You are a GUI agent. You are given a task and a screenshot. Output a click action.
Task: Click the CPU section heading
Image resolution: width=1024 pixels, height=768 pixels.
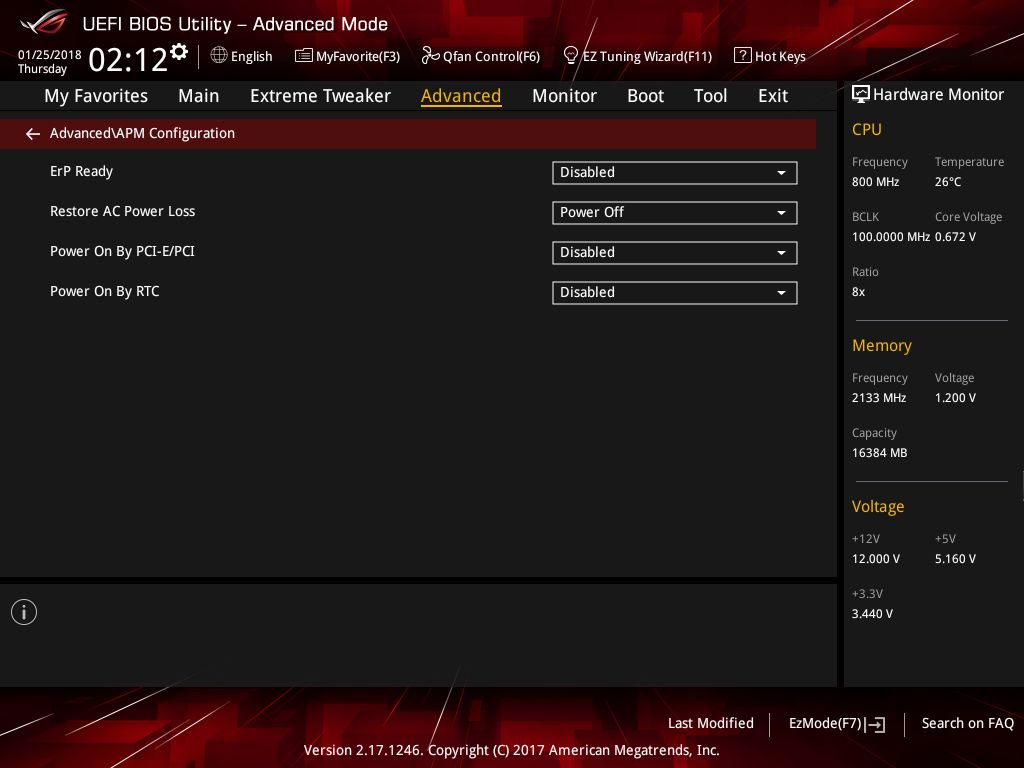(867, 129)
